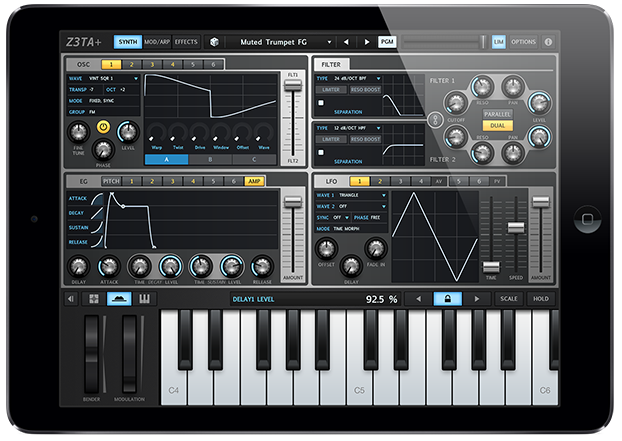
Task: Enable Filter 1 Reso Boost
Action: pos(365,90)
